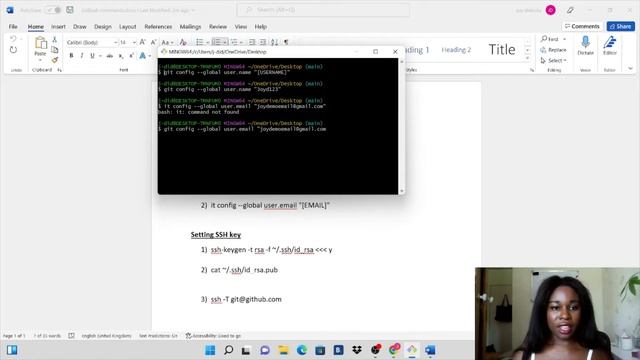The width and height of the screenshot is (640, 360).
Task: Toggle Show/Hide paragraph marks
Action: tap(286, 42)
